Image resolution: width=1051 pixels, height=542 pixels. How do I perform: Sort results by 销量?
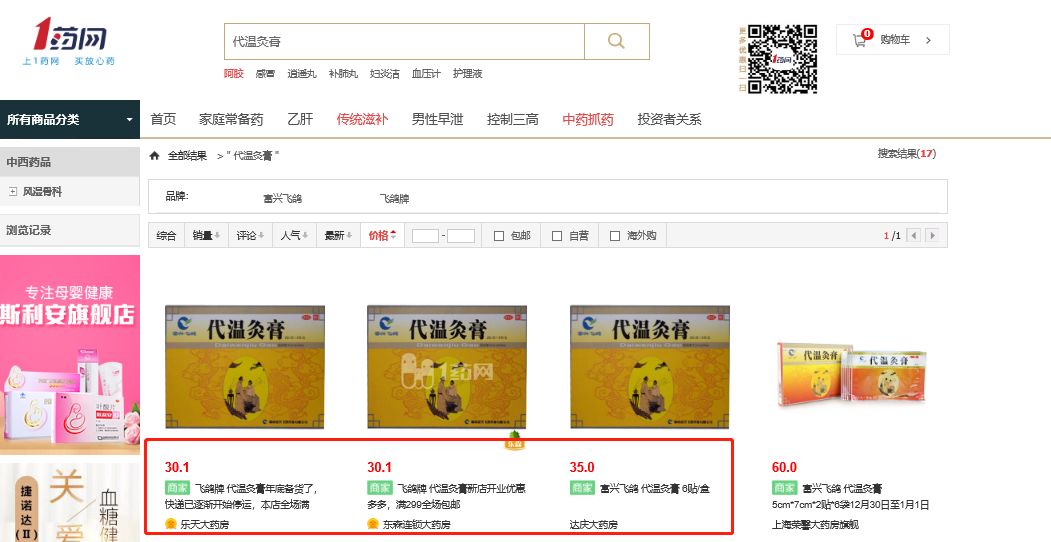click(x=206, y=235)
